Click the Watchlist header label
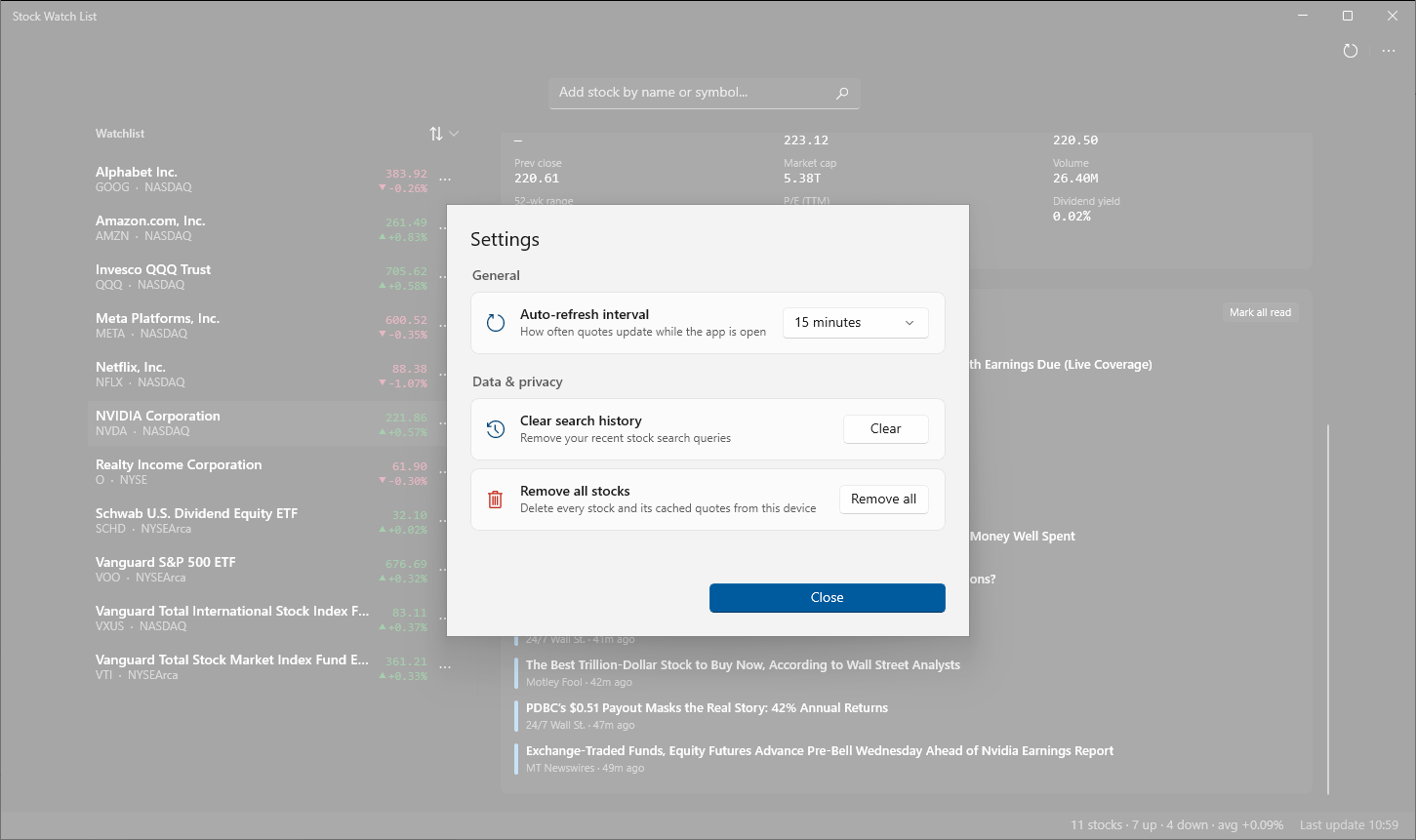 pos(120,134)
